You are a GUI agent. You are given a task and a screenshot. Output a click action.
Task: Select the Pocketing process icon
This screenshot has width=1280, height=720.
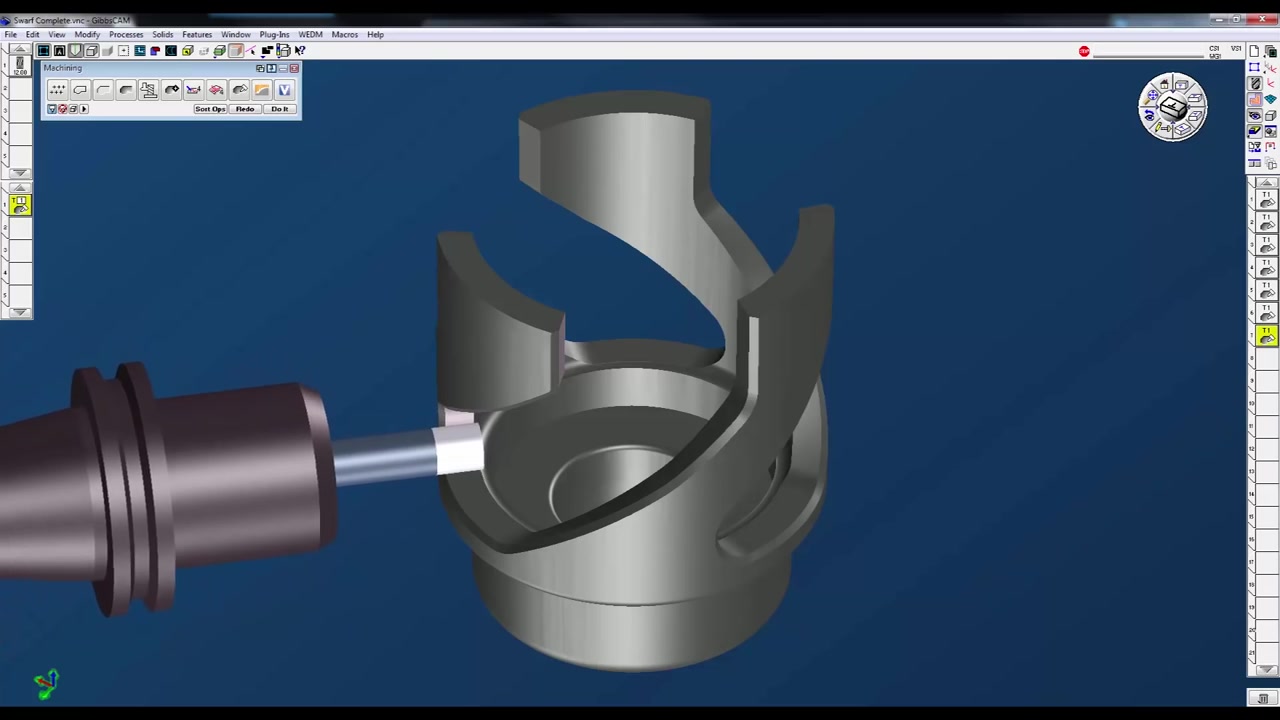(126, 90)
